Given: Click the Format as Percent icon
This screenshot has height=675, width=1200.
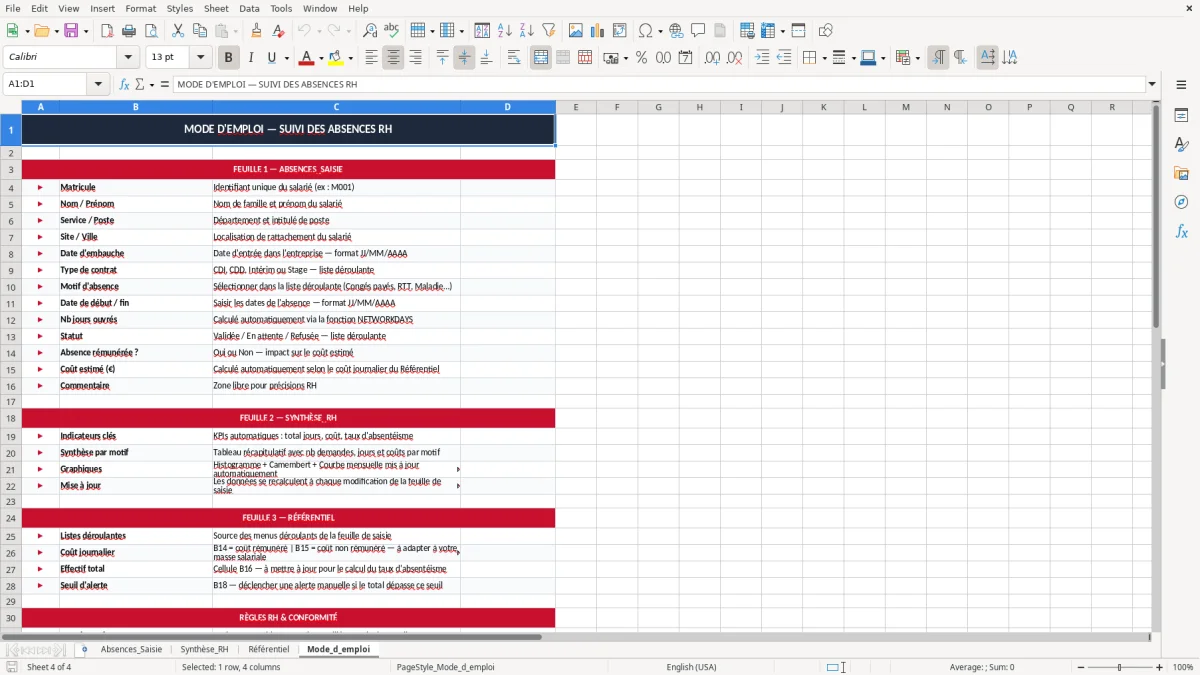Looking at the screenshot, I should (641, 58).
